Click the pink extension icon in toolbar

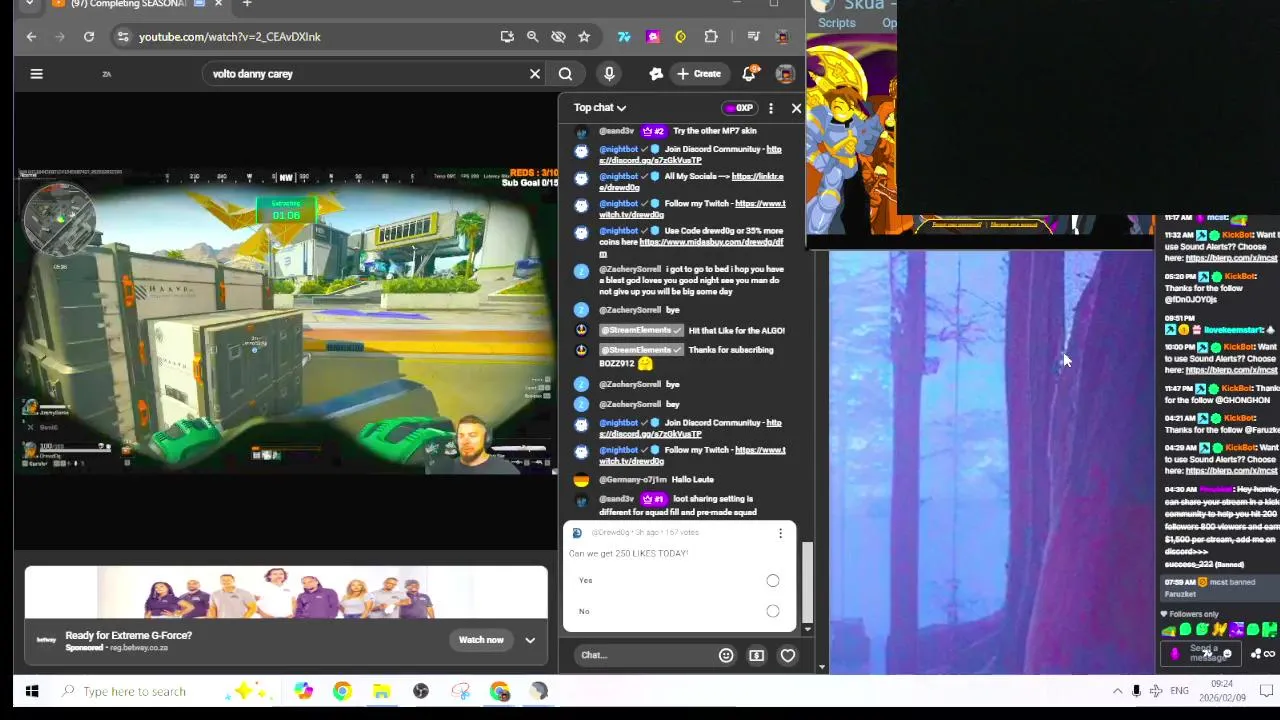[653, 37]
